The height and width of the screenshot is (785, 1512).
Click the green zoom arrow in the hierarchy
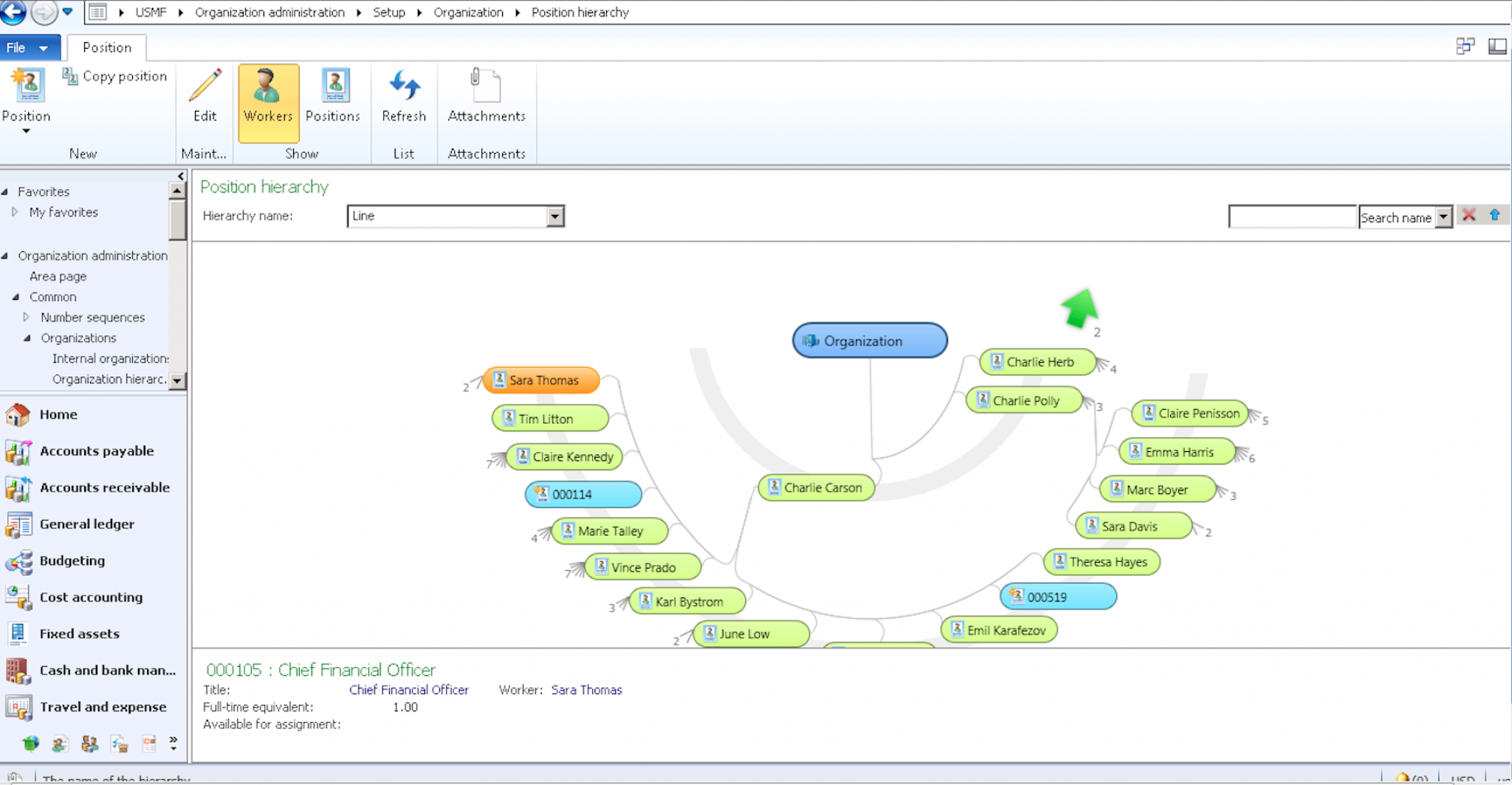[1079, 308]
